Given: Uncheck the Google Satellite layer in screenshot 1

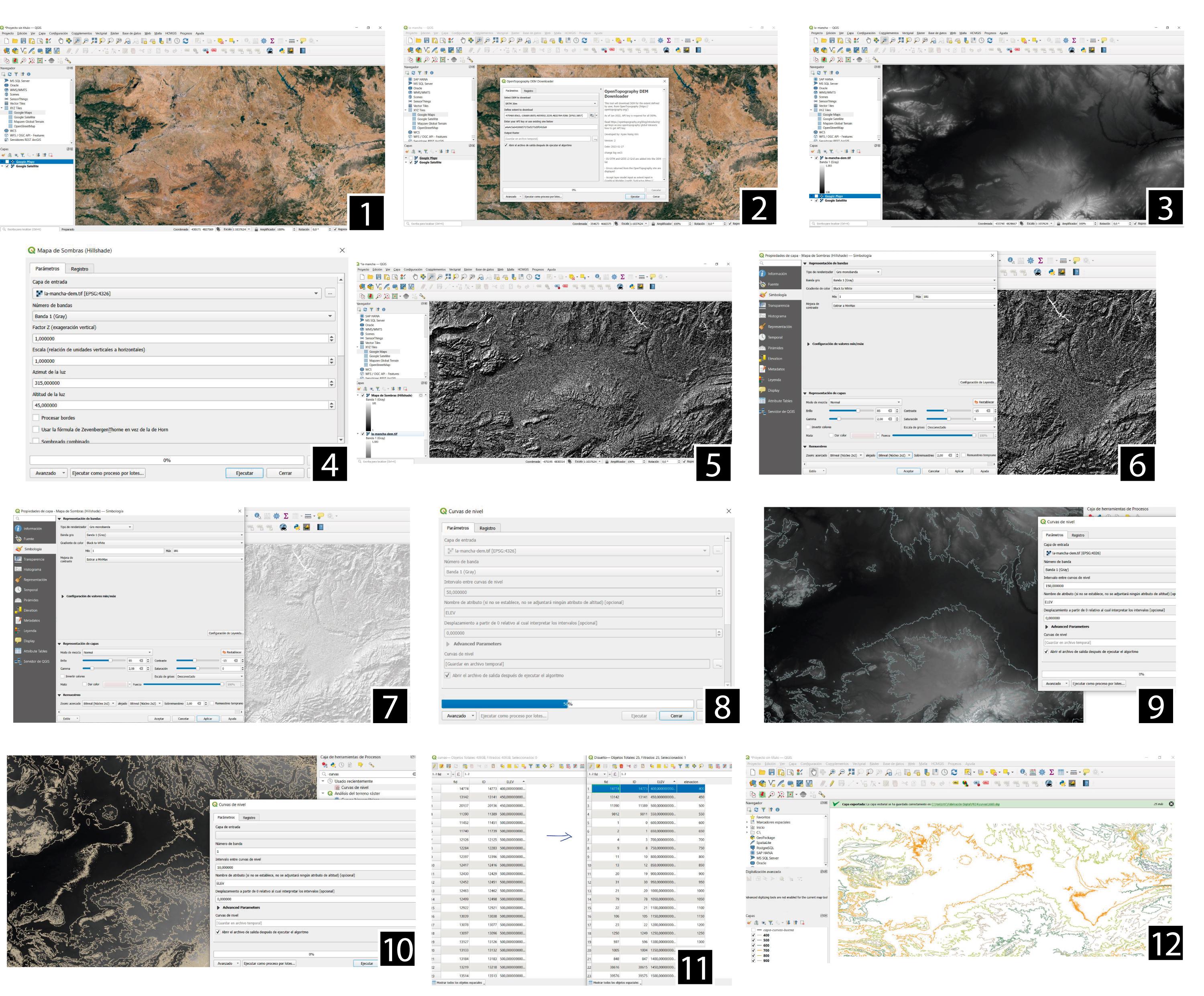Looking at the screenshot, I should [x=8, y=166].
